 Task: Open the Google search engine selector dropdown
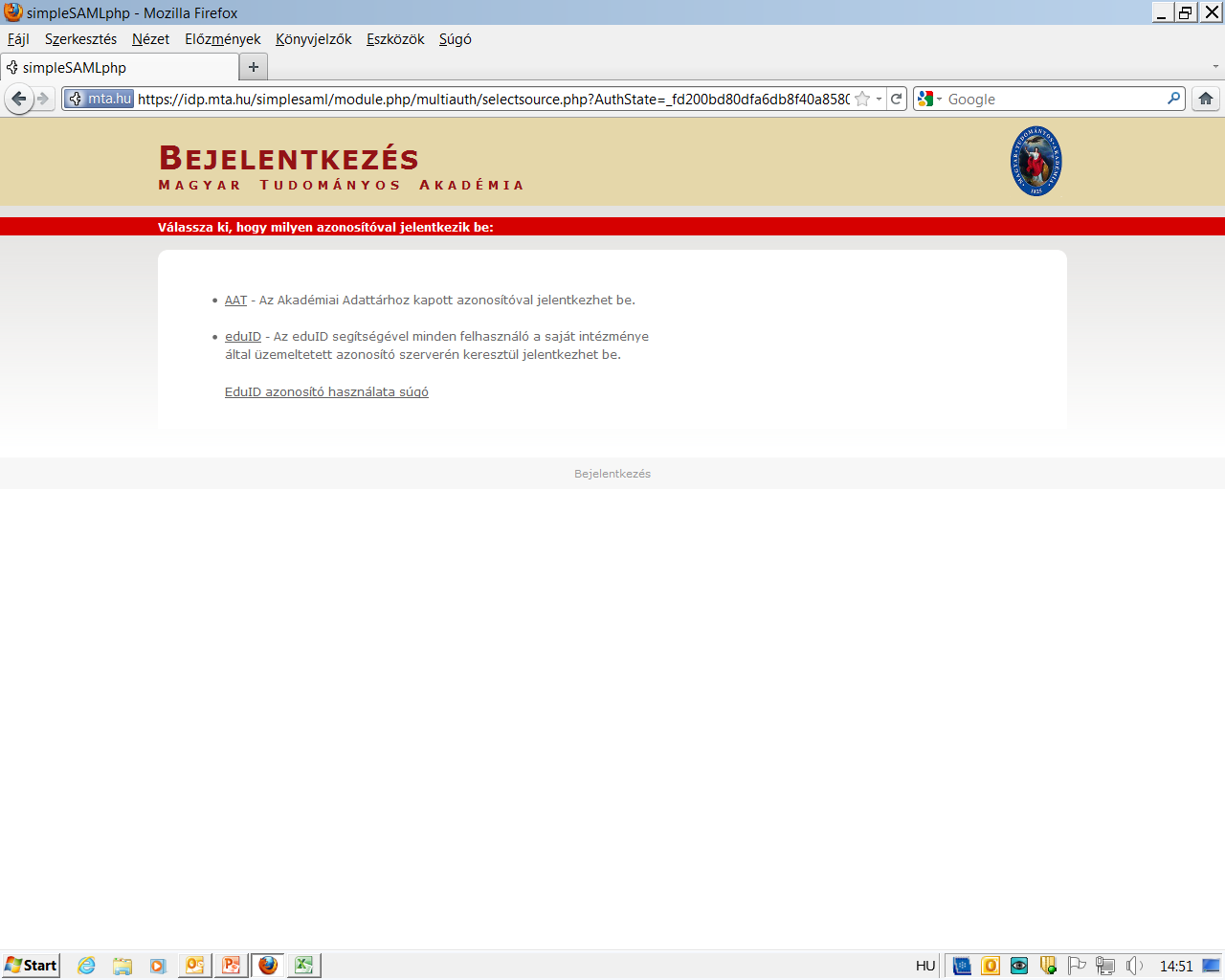pos(929,99)
